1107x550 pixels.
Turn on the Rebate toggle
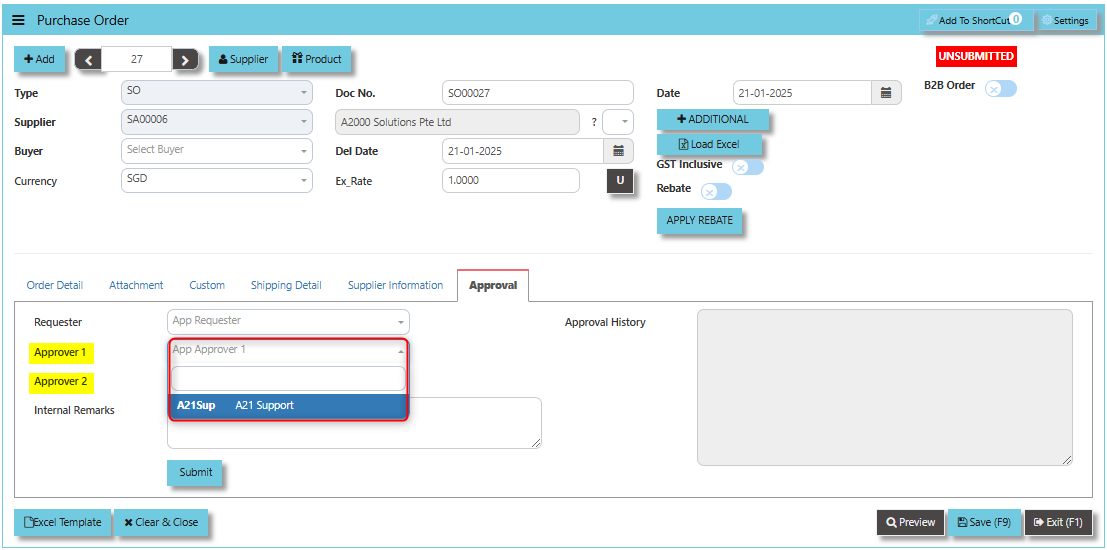pyautogui.click(x=716, y=191)
